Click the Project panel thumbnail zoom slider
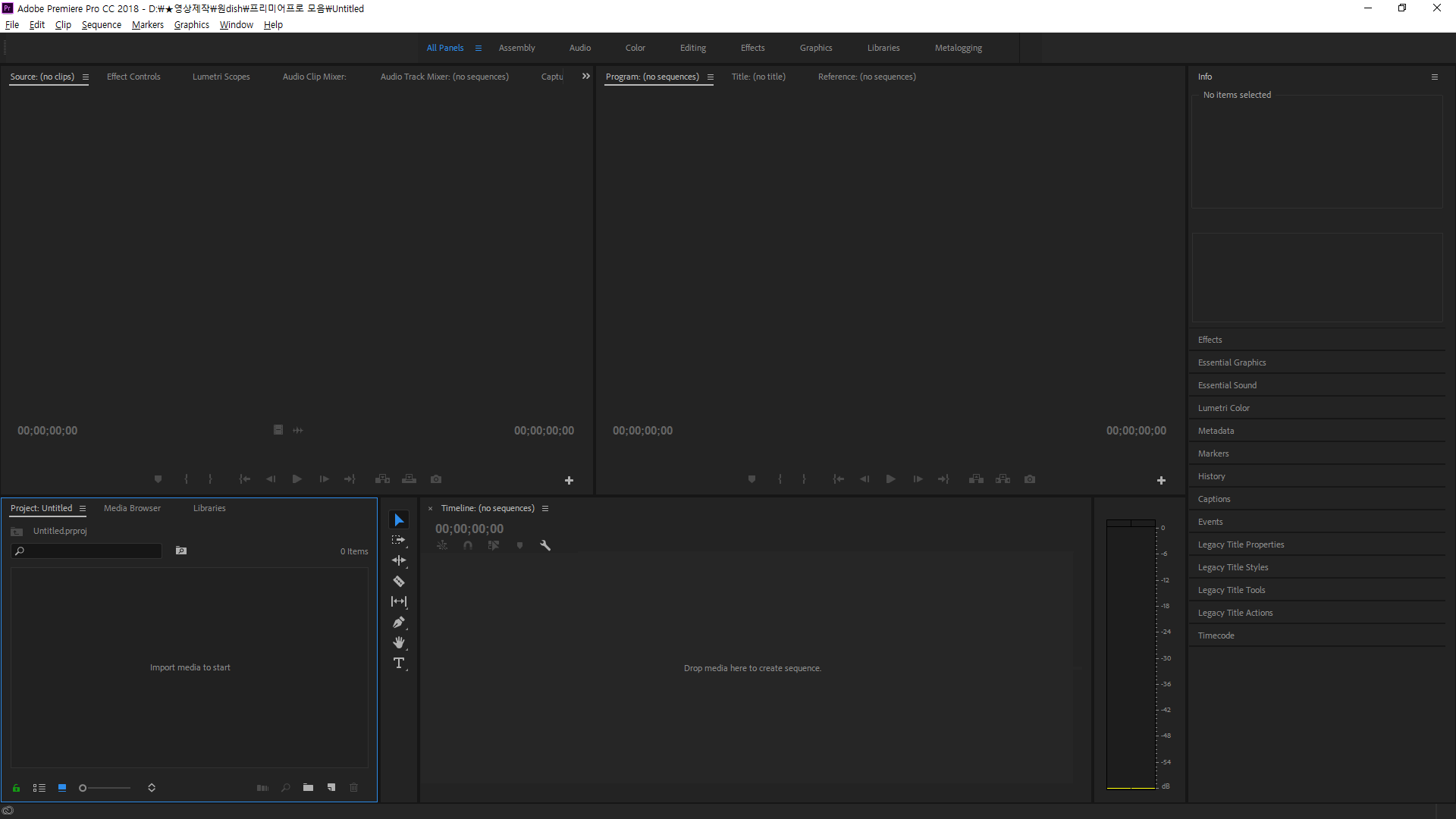1456x819 pixels. [x=106, y=788]
